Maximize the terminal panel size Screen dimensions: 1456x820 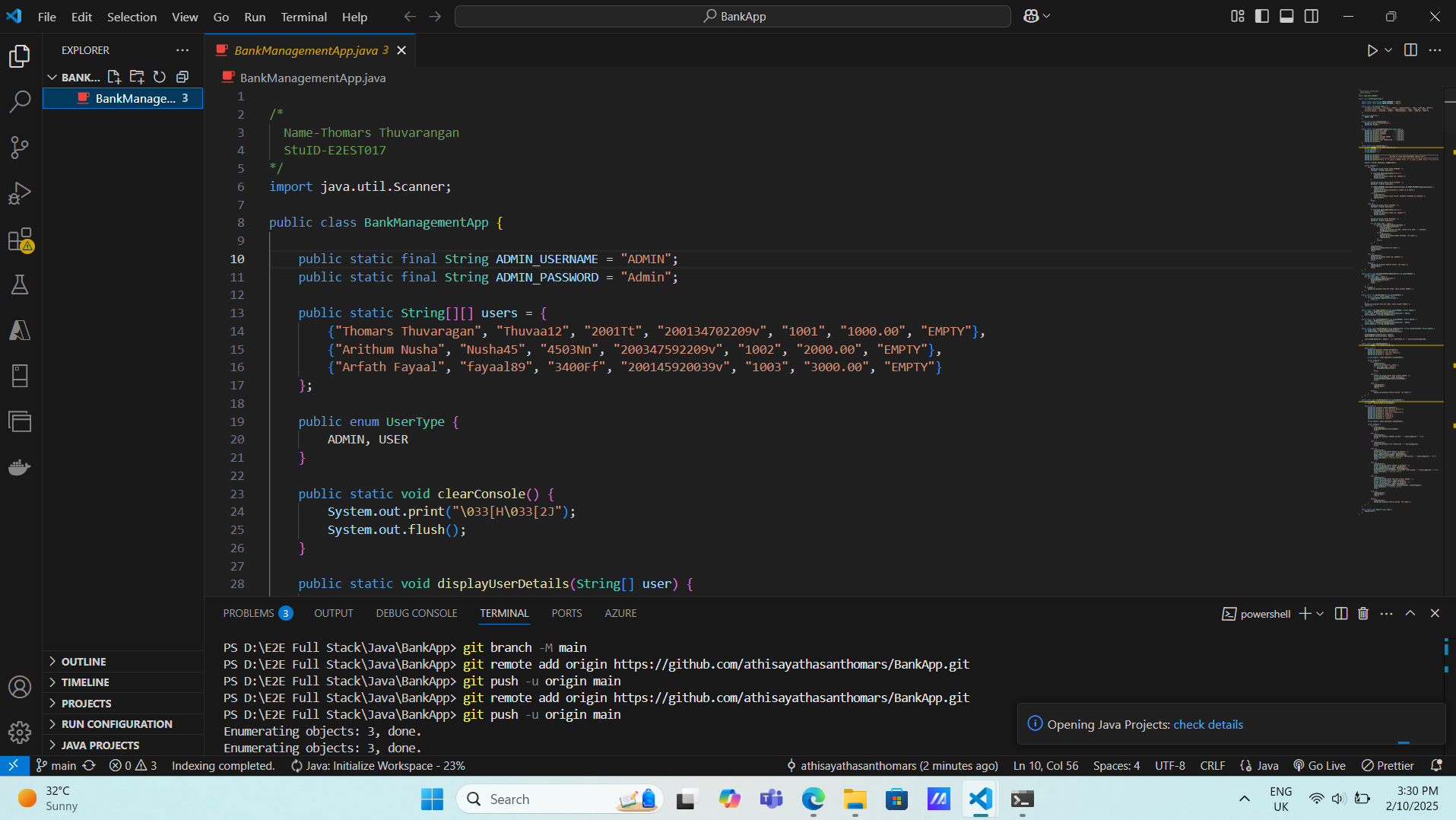tap(1410, 613)
